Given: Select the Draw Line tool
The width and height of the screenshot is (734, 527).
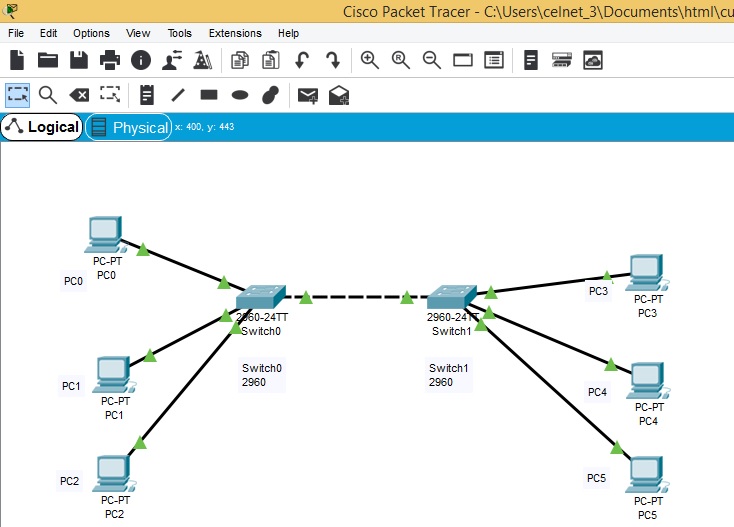Looking at the screenshot, I should pyautogui.click(x=178, y=95).
